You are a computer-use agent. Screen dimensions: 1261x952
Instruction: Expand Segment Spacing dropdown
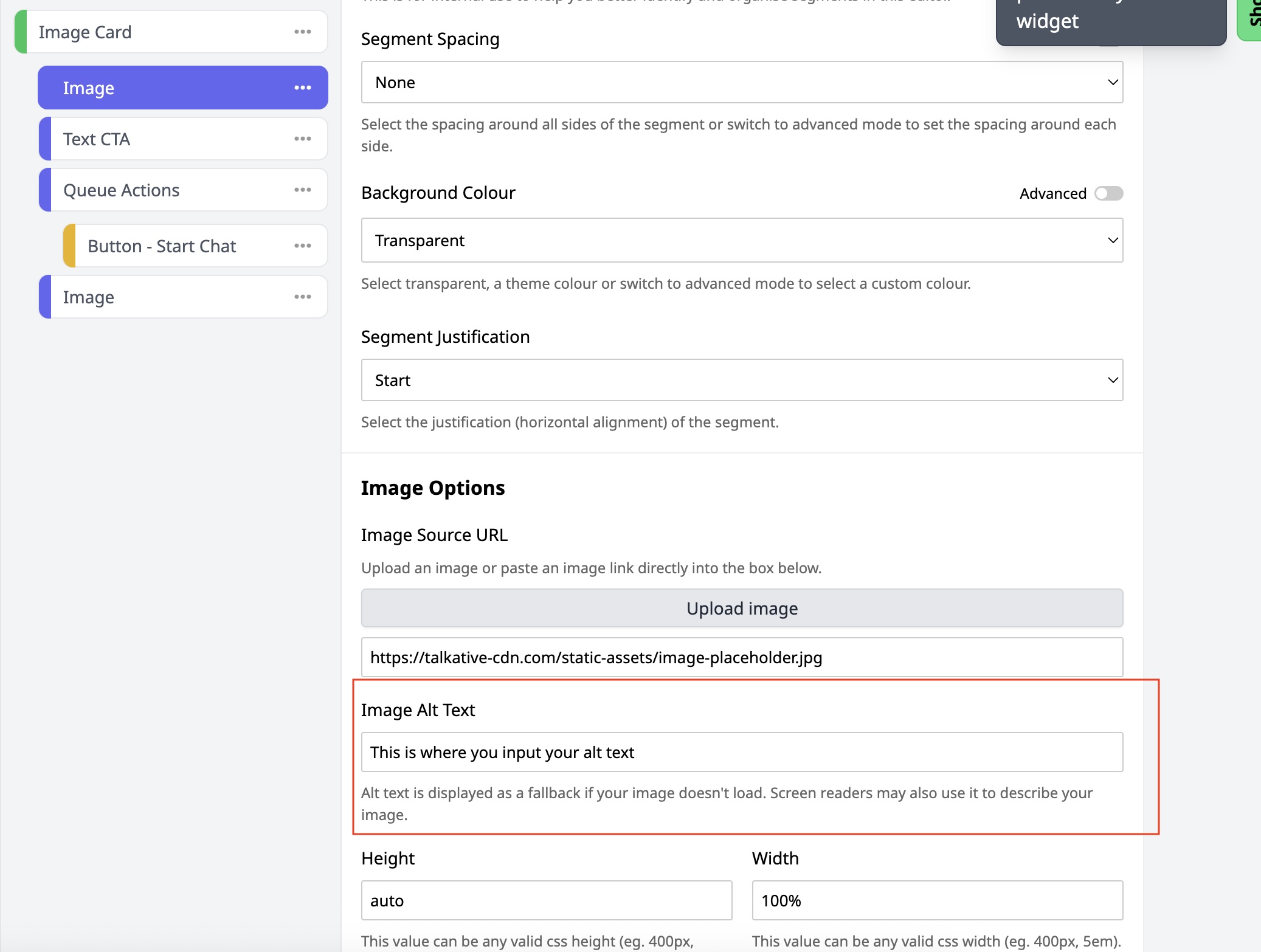(741, 82)
